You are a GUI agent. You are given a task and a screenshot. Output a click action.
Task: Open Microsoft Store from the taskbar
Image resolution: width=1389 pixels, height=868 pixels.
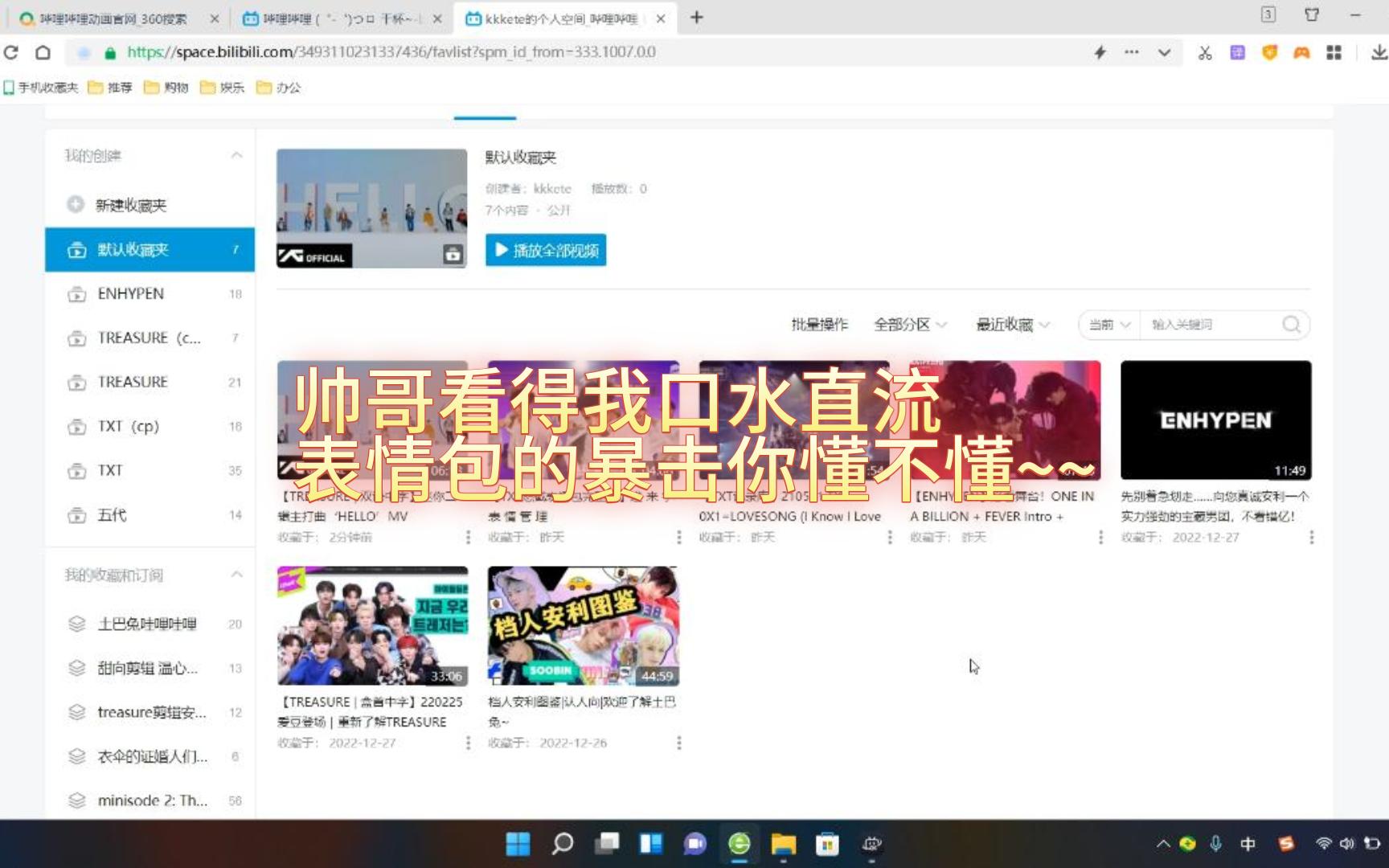[827, 844]
